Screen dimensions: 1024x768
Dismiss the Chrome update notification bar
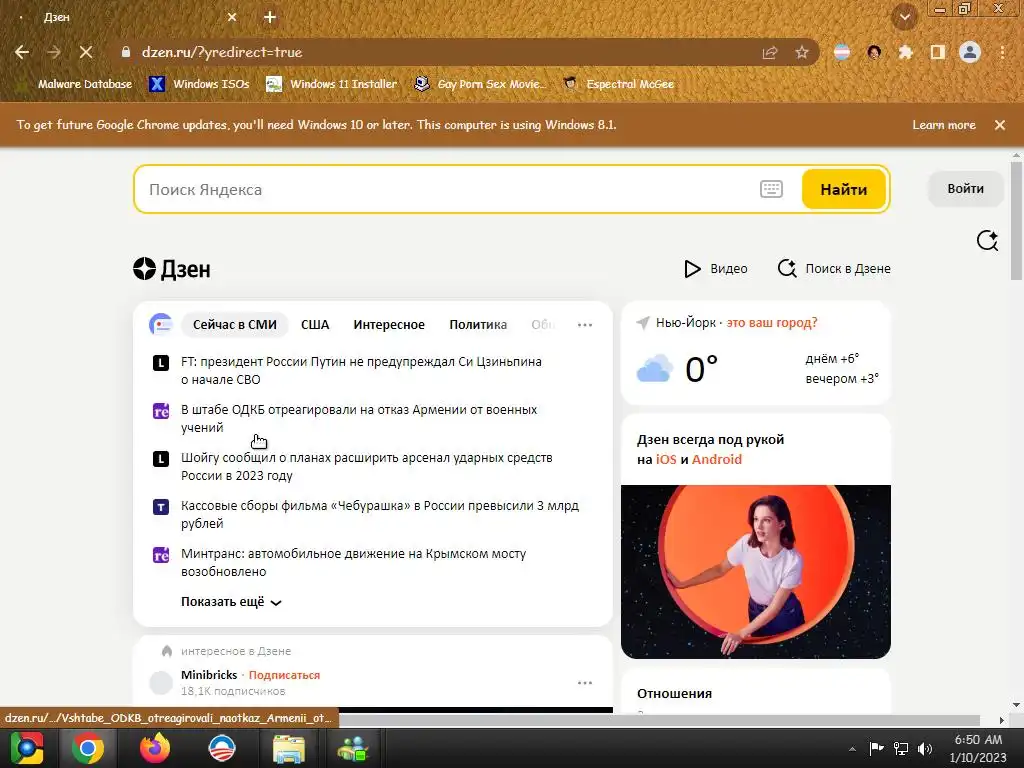[1000, 125]
